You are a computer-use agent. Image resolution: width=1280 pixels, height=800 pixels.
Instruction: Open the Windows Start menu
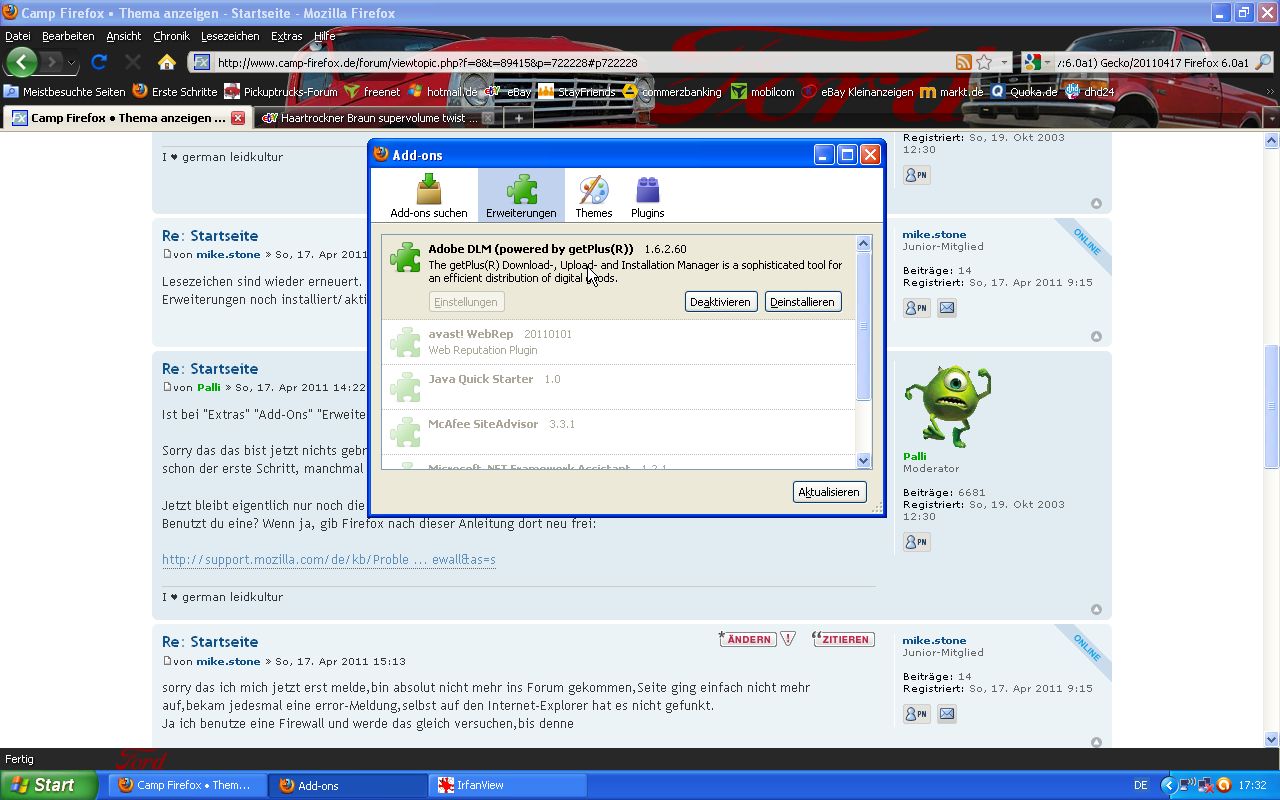pyautogui.click(x=49, y=785)
